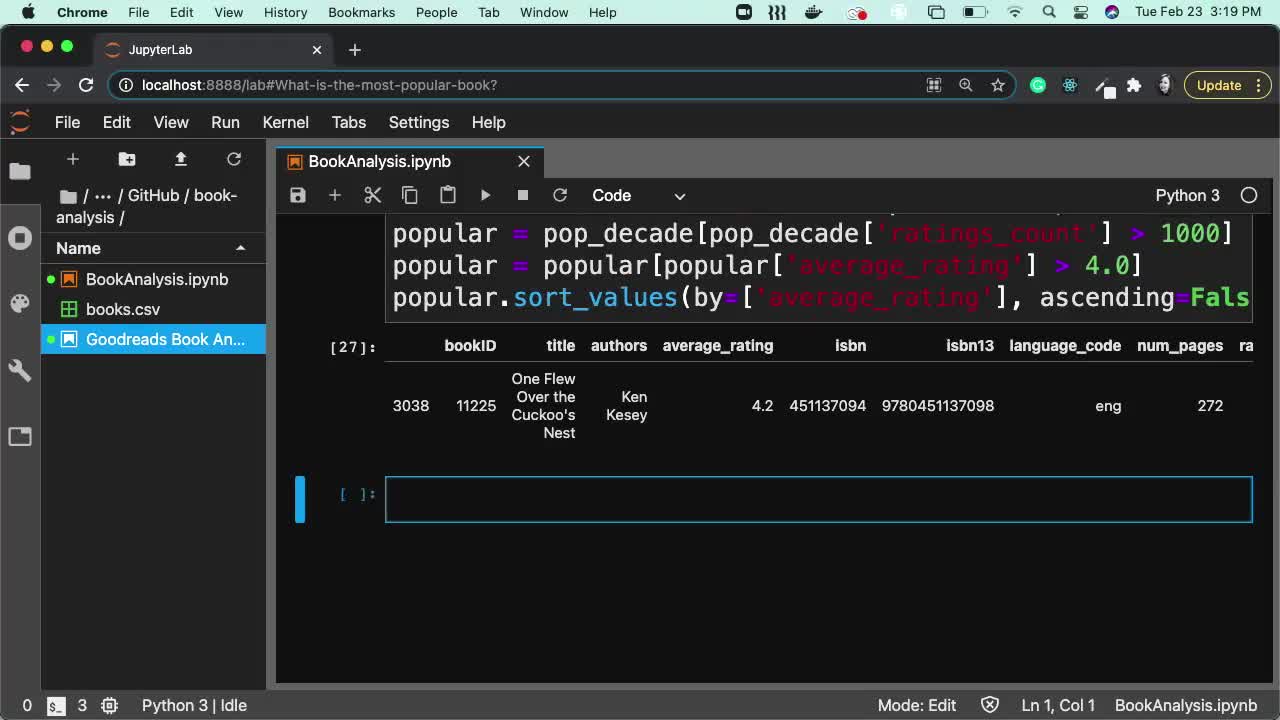Paste a cell from clipboard
The image size is (1280, 720).
click(447, 195)
